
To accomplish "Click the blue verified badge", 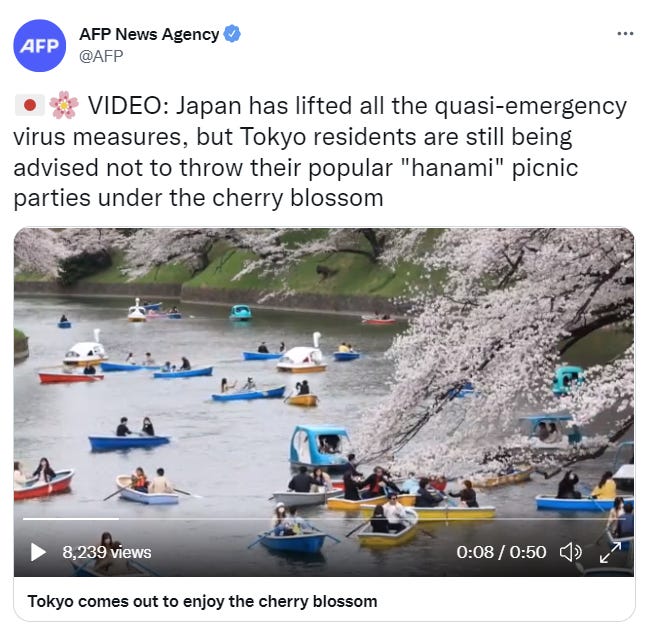I will (232, 34).
